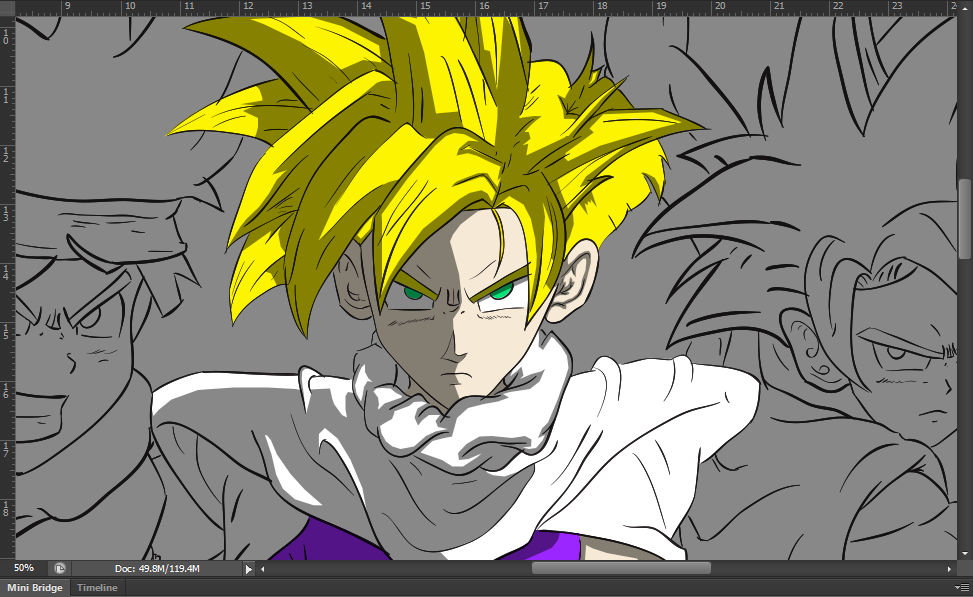Click the 9 inch label on horizontal ruler
The height and width of the screenshot is (597, 973).
(x=68, y=6)
